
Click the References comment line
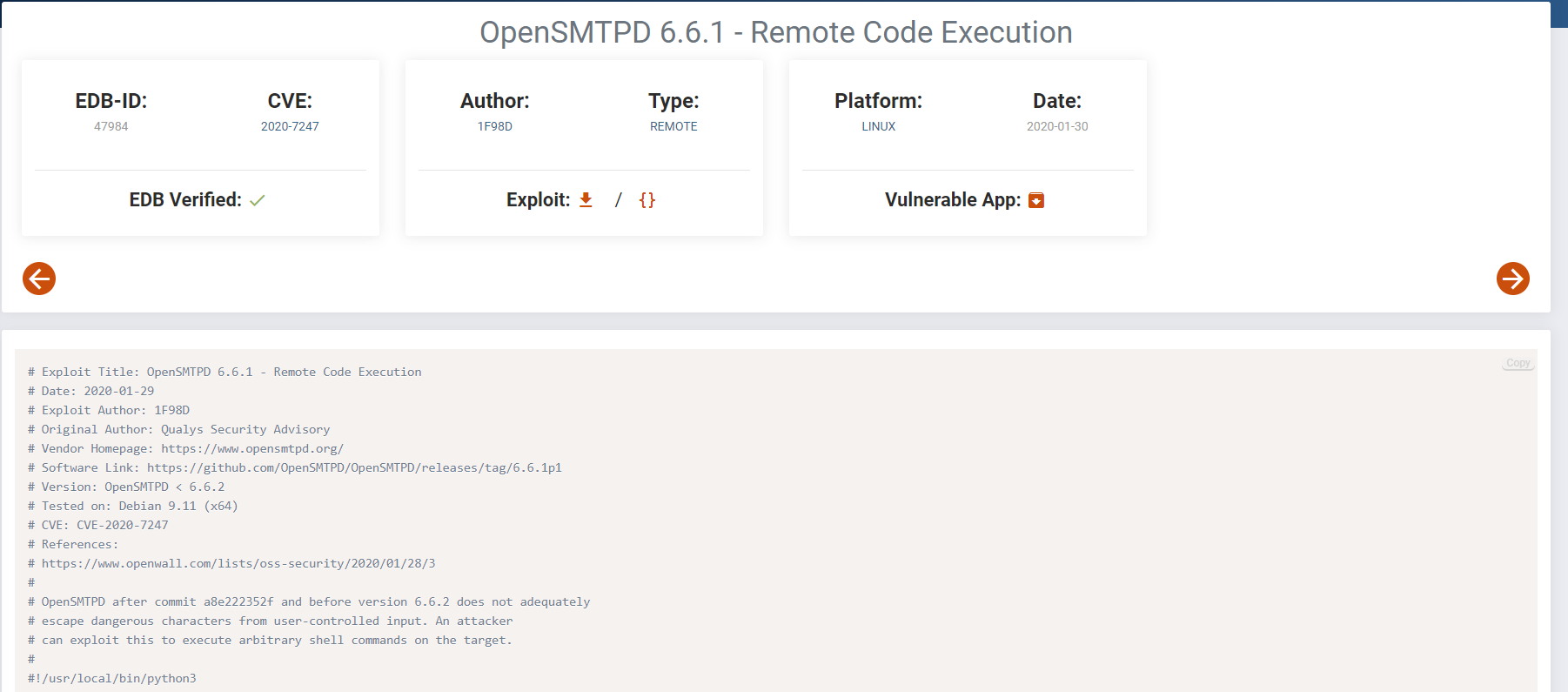click(73, 544)
